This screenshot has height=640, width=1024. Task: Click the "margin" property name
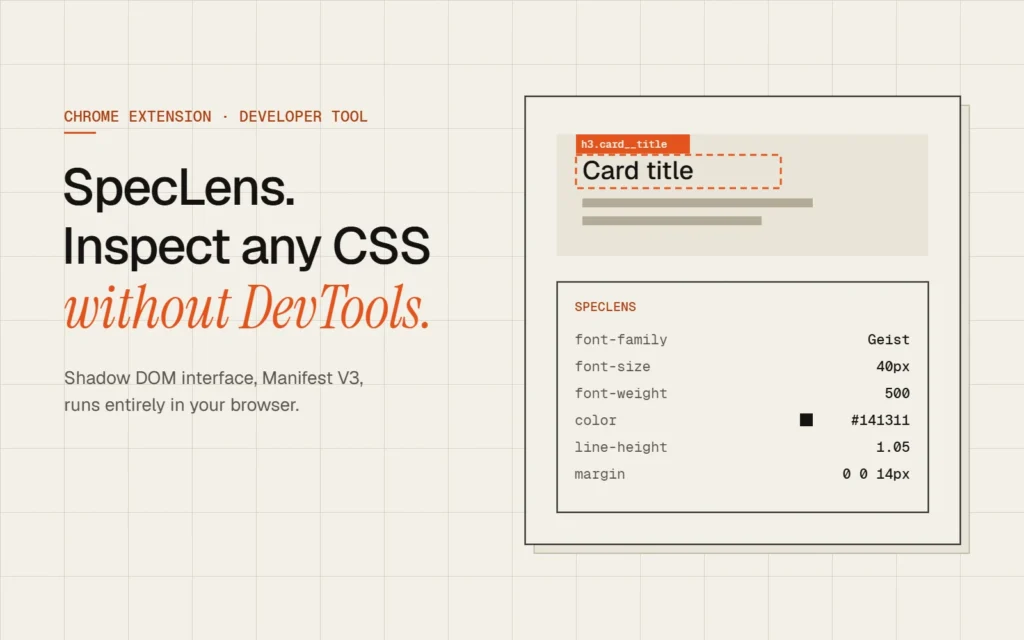(600, 474)
